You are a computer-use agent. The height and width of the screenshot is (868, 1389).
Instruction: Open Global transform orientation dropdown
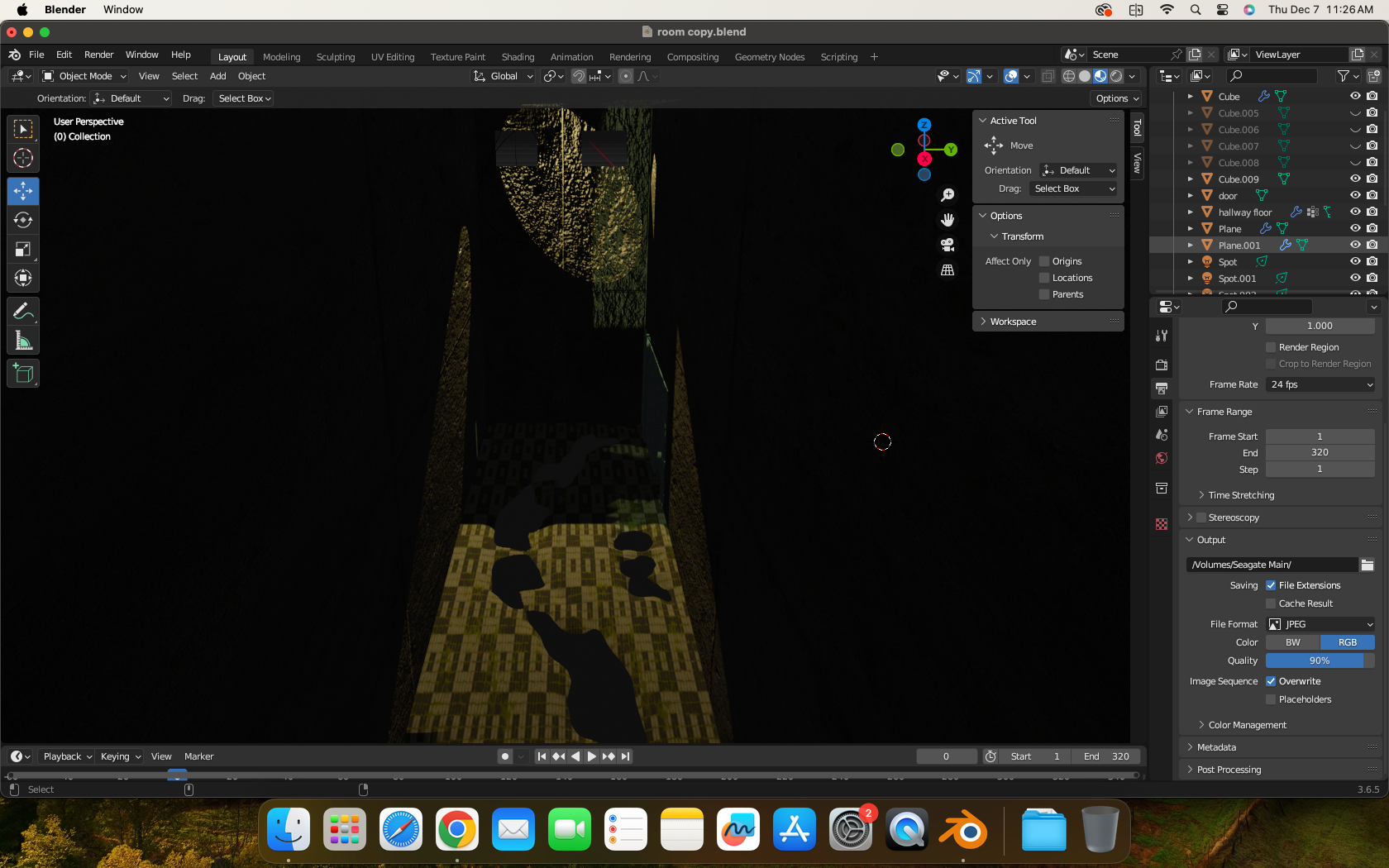[x=503, y=76]
